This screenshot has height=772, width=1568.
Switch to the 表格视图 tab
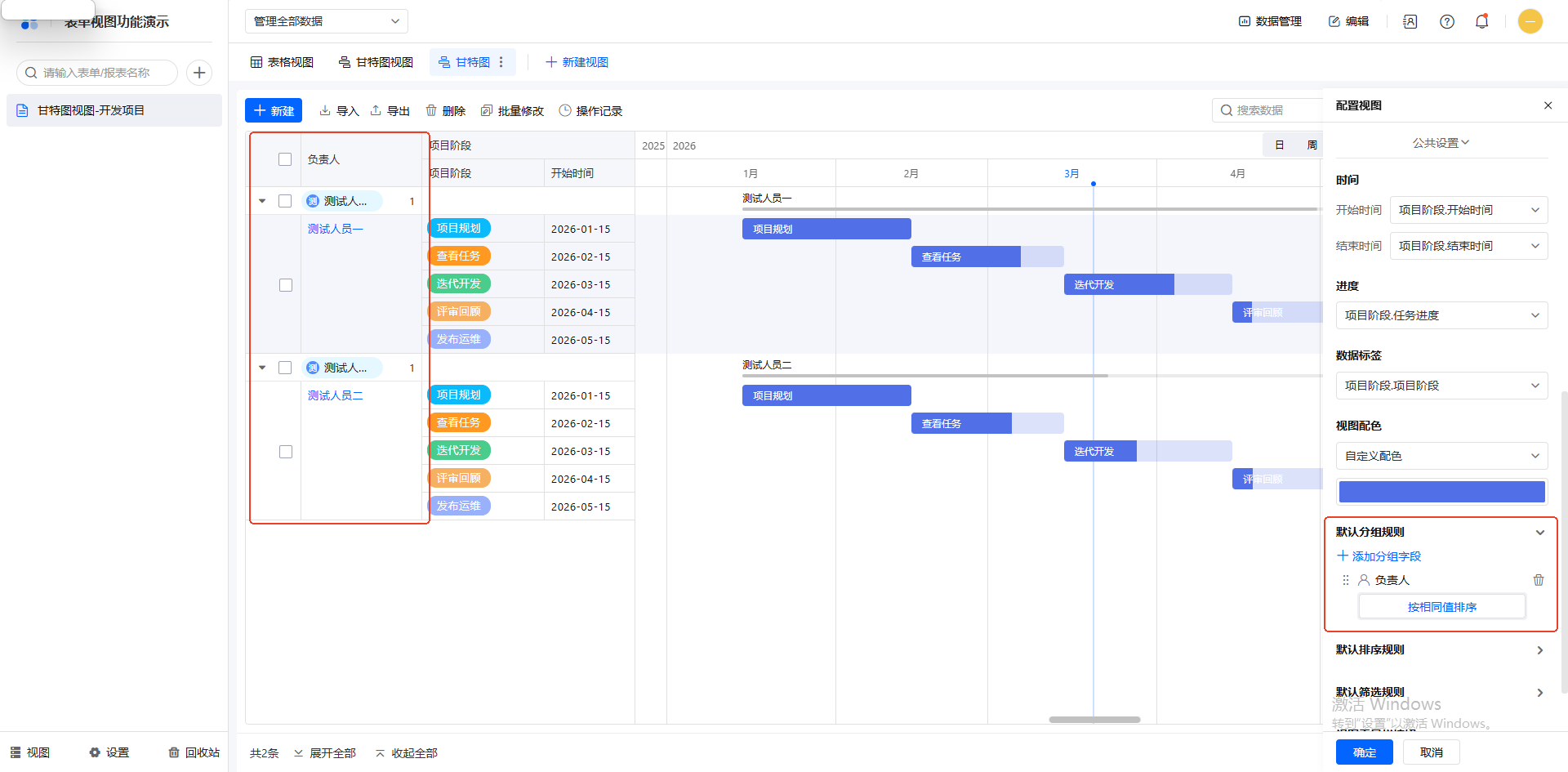(282, 62)
